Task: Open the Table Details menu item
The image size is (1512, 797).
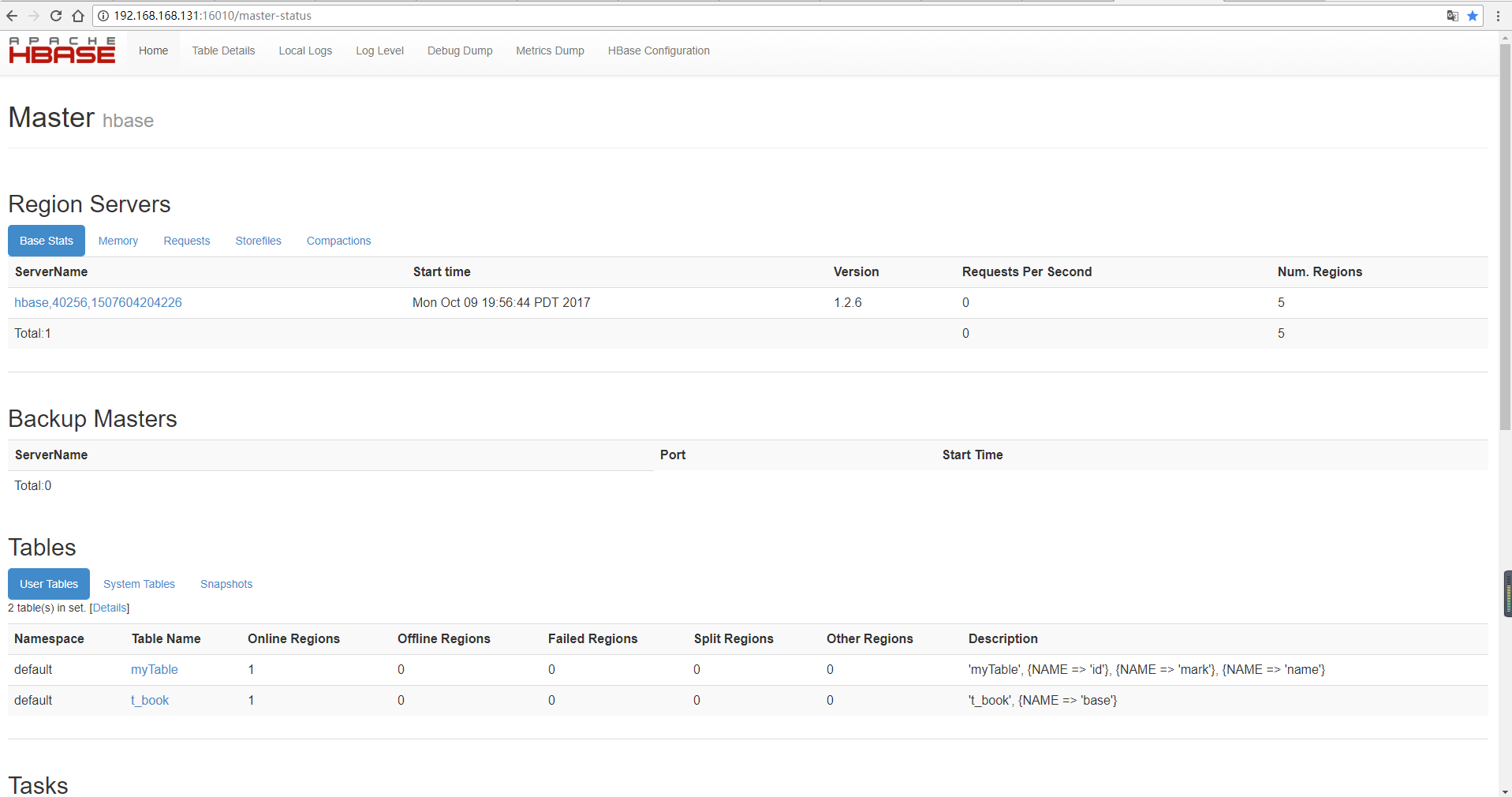Action: pyautogui.click(x=223, y=51)
